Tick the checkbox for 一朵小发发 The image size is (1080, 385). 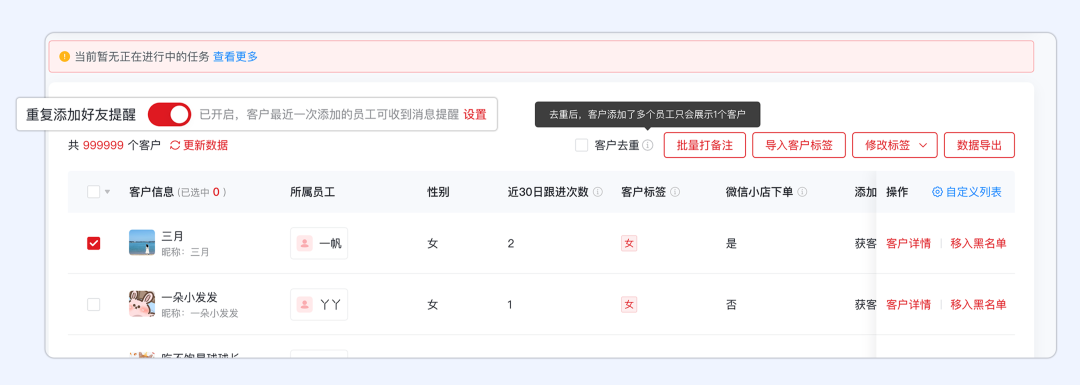(94, 304)
